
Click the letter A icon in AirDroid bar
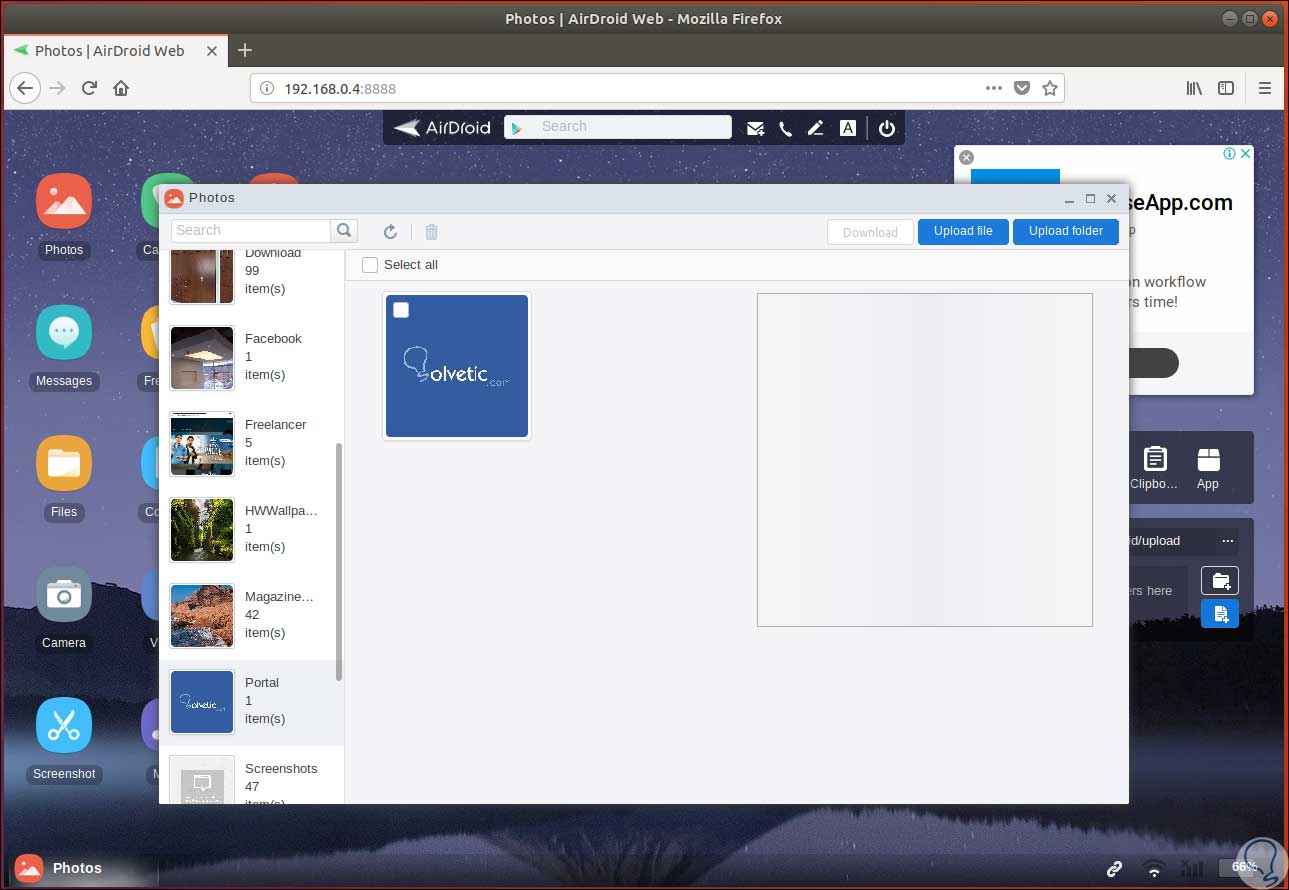click(x=848, y=128)
